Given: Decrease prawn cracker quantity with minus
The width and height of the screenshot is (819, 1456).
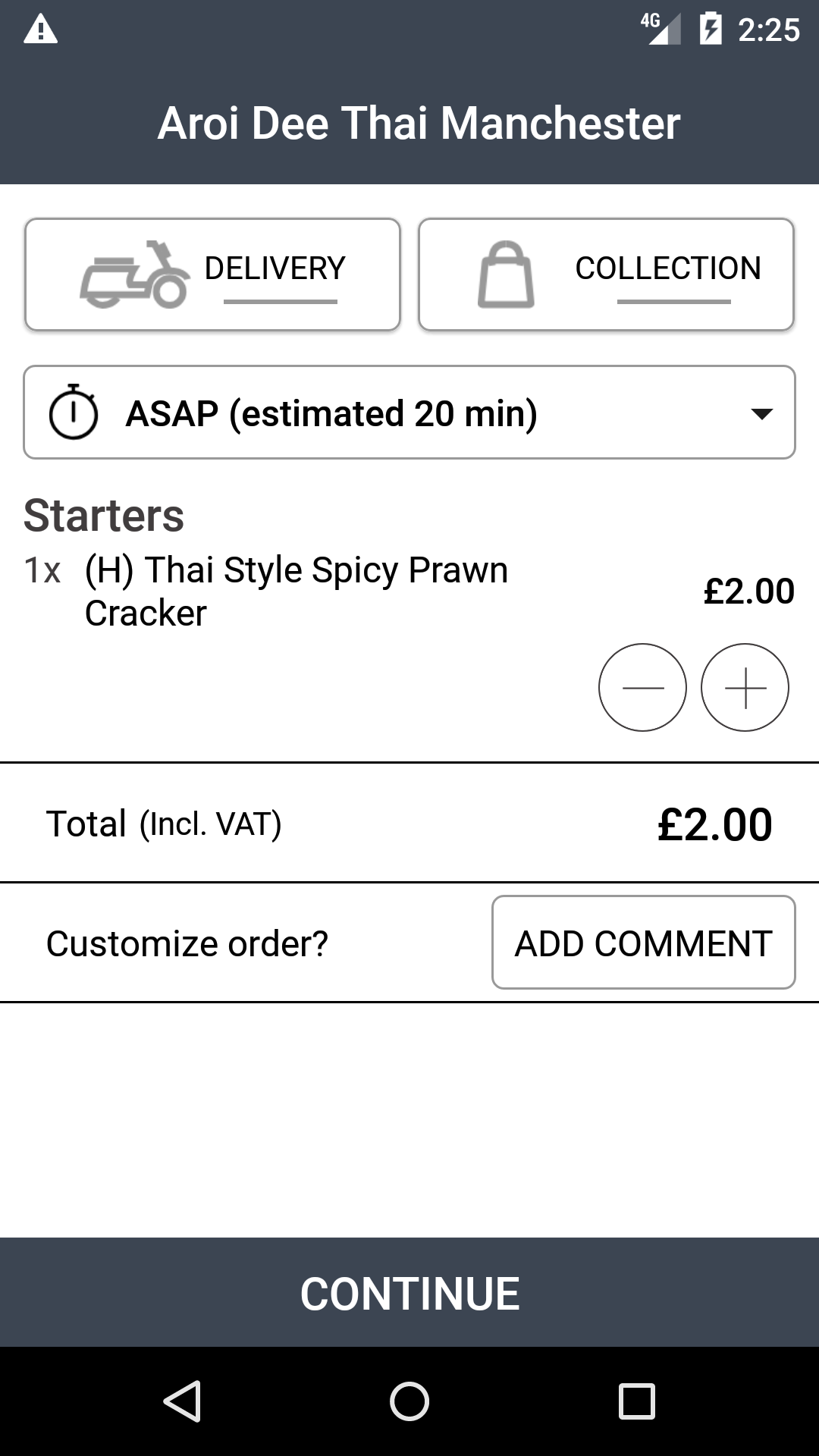Looking at the screenshot, I should [642, 688].
